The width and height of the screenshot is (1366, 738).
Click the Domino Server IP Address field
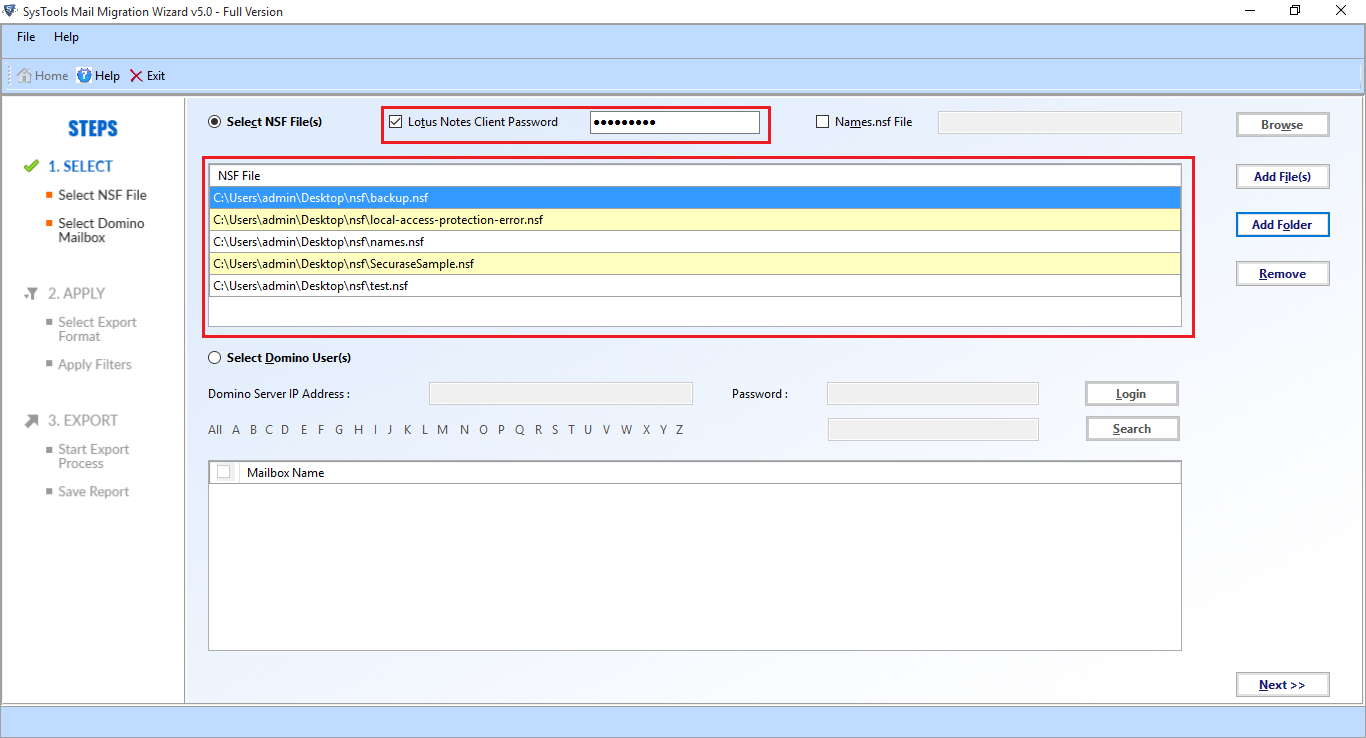pyautogui.click(x=561, y=394)
